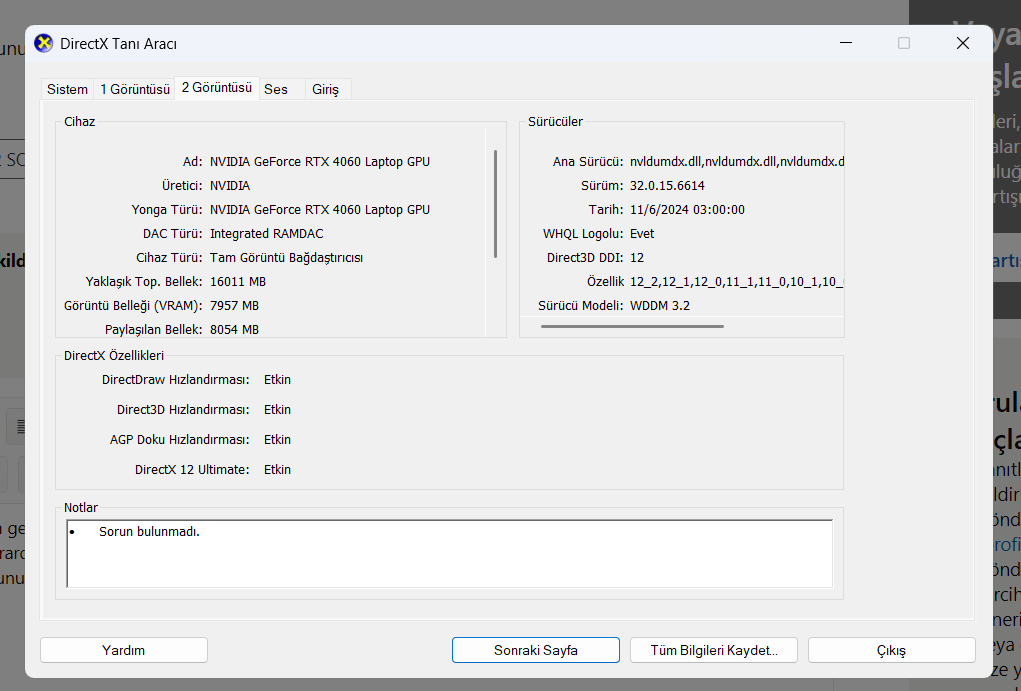Click the Cihaz panel vertical scrollbar
The height and width of the screenshot is (691, 1021).
[496, 204]
